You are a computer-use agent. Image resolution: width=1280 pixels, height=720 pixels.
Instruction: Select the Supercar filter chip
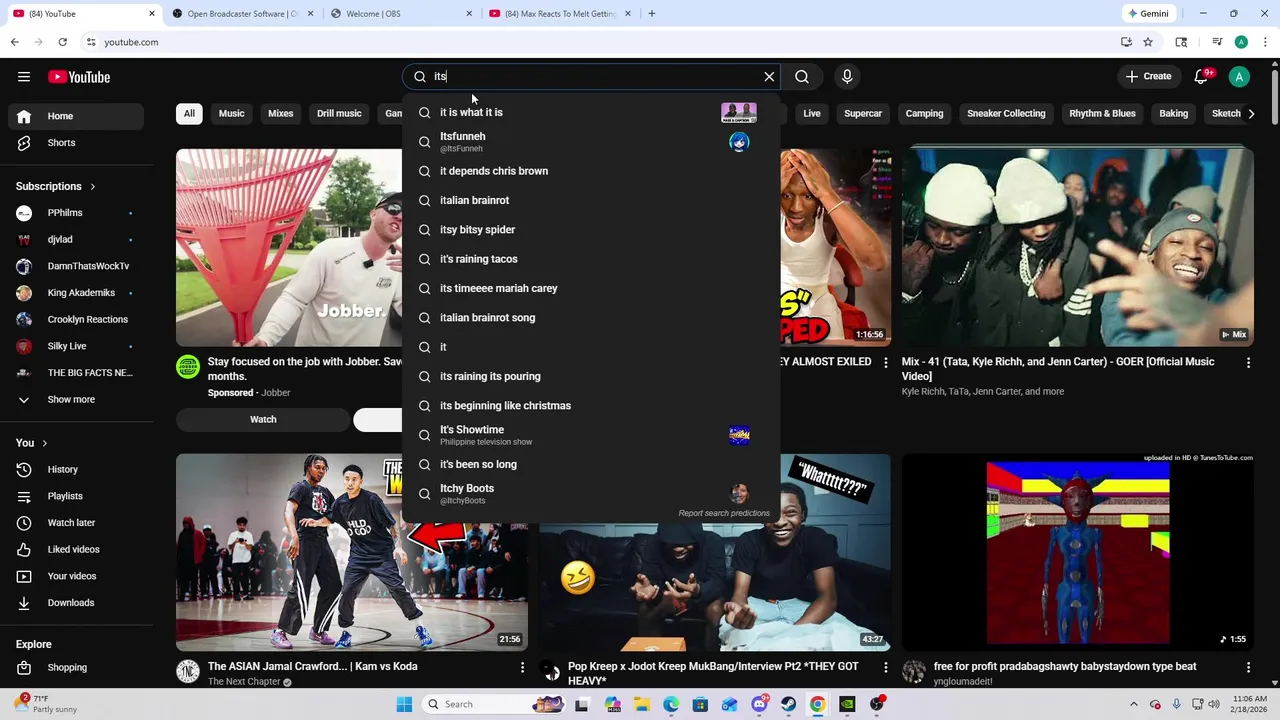click(x=863, y=114)
